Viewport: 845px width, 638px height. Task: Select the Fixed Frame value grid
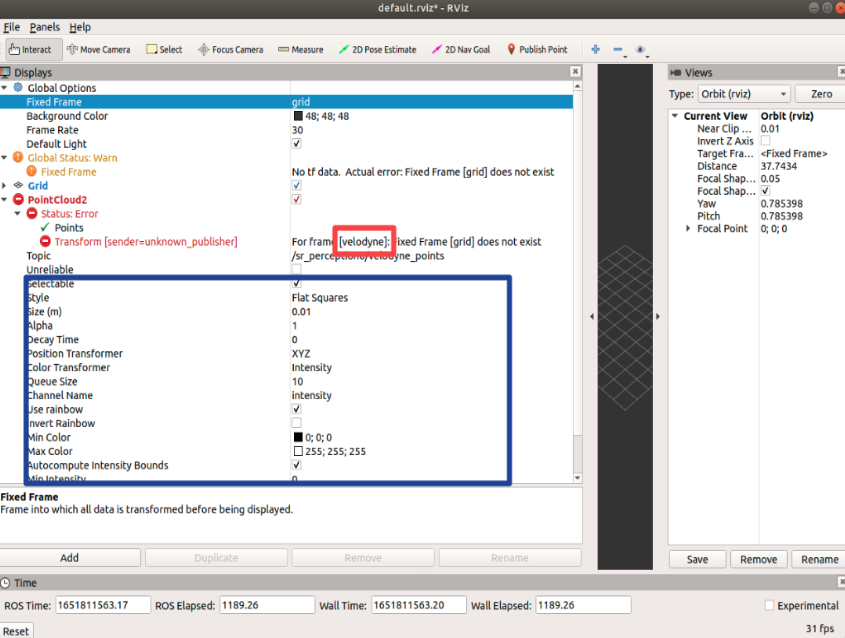pyautogui.click(x=301, y=102)
